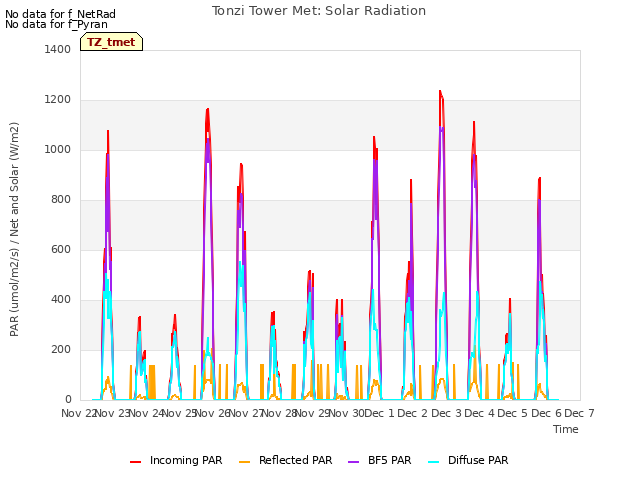Click the 'No data for f_Pyran' message
The height and width of the screenshot is (480, 640).
[x=56, y=24]
